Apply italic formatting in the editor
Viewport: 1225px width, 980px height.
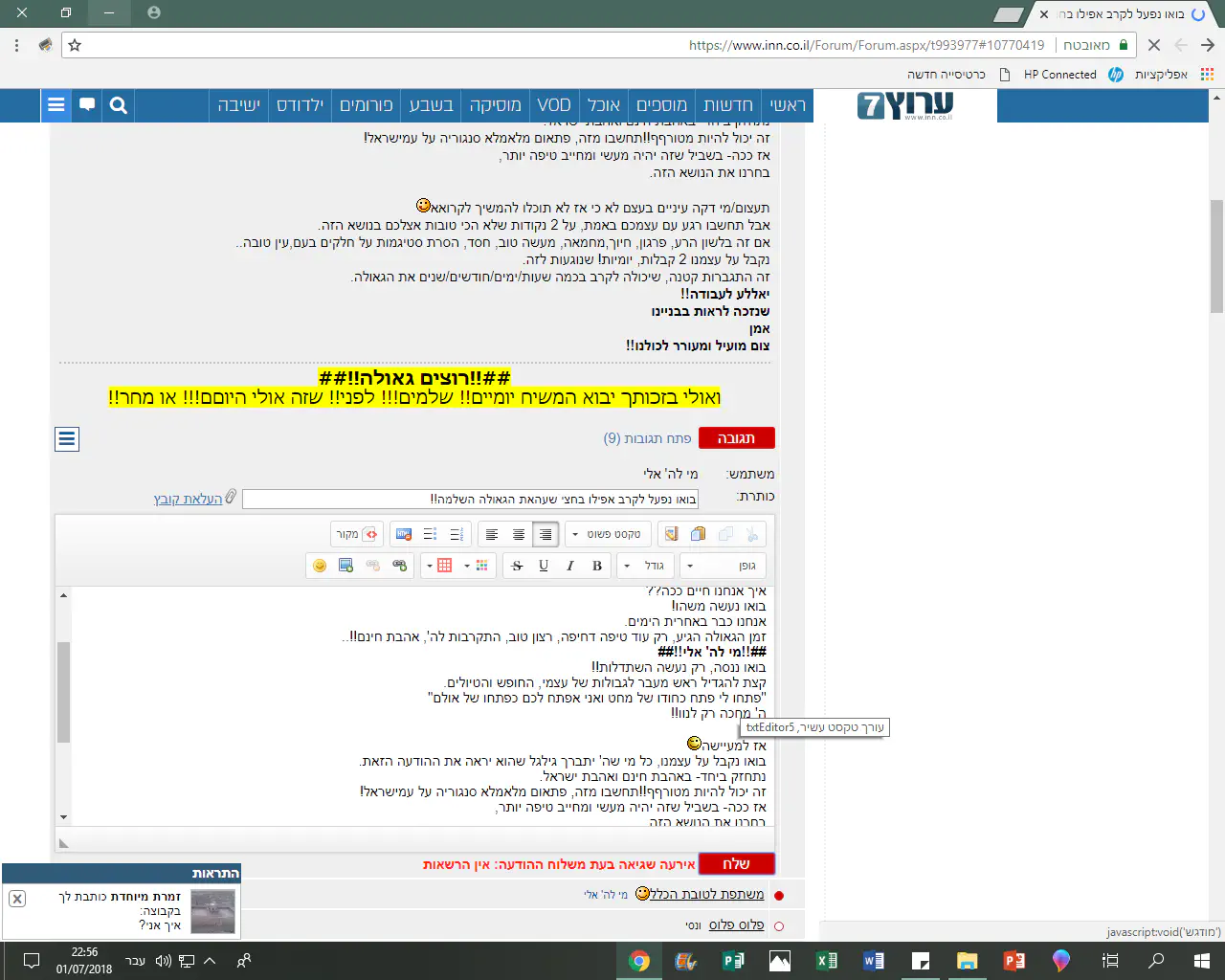coord(570,566)
